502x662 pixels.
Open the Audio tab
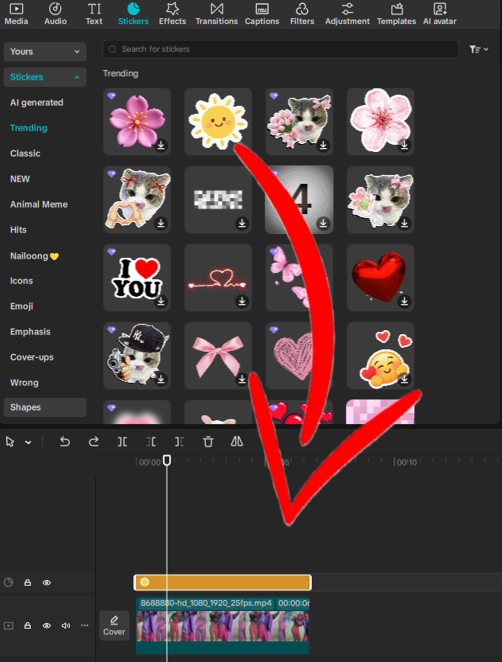tap(55, 14)
